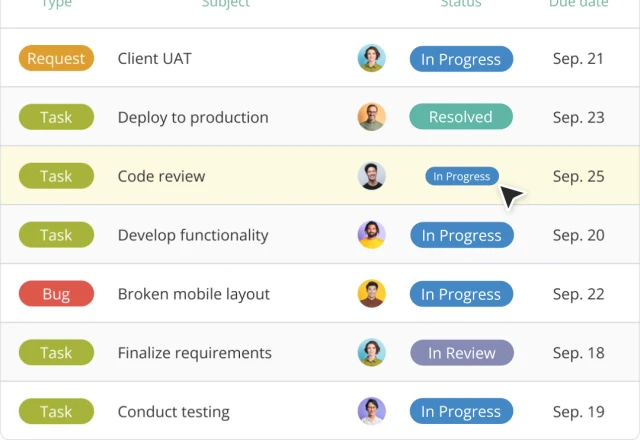Image resolution: width=640 pixels, height=440 pixels.
Task: Select the Sep. 25 due date
Action: point(578,176)
